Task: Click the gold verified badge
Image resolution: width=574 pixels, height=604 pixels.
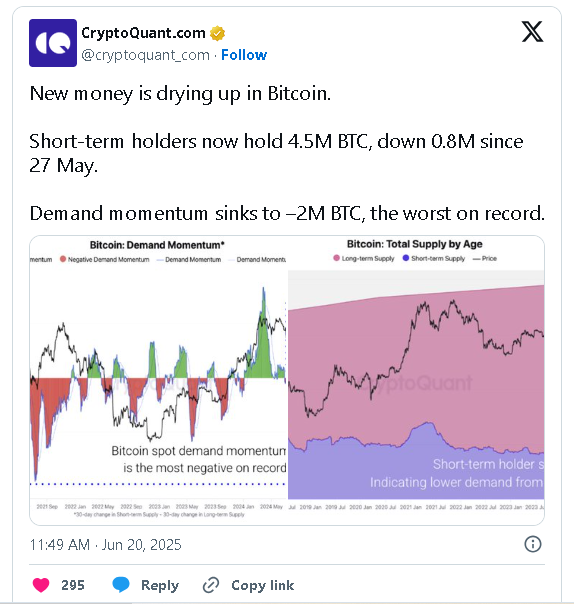Action: point(217,34)
